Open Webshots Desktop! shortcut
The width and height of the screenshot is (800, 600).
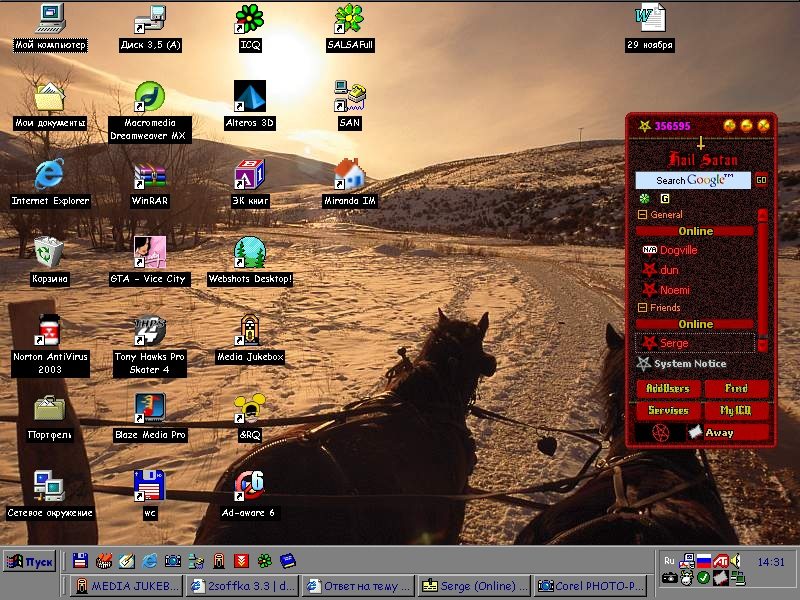249,254
